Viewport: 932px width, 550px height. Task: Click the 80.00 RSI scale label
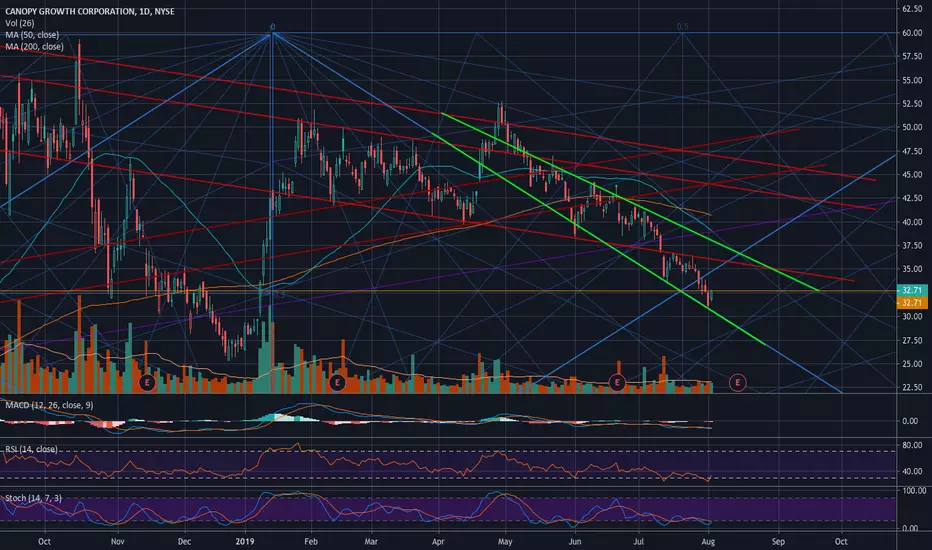(912, 445)
